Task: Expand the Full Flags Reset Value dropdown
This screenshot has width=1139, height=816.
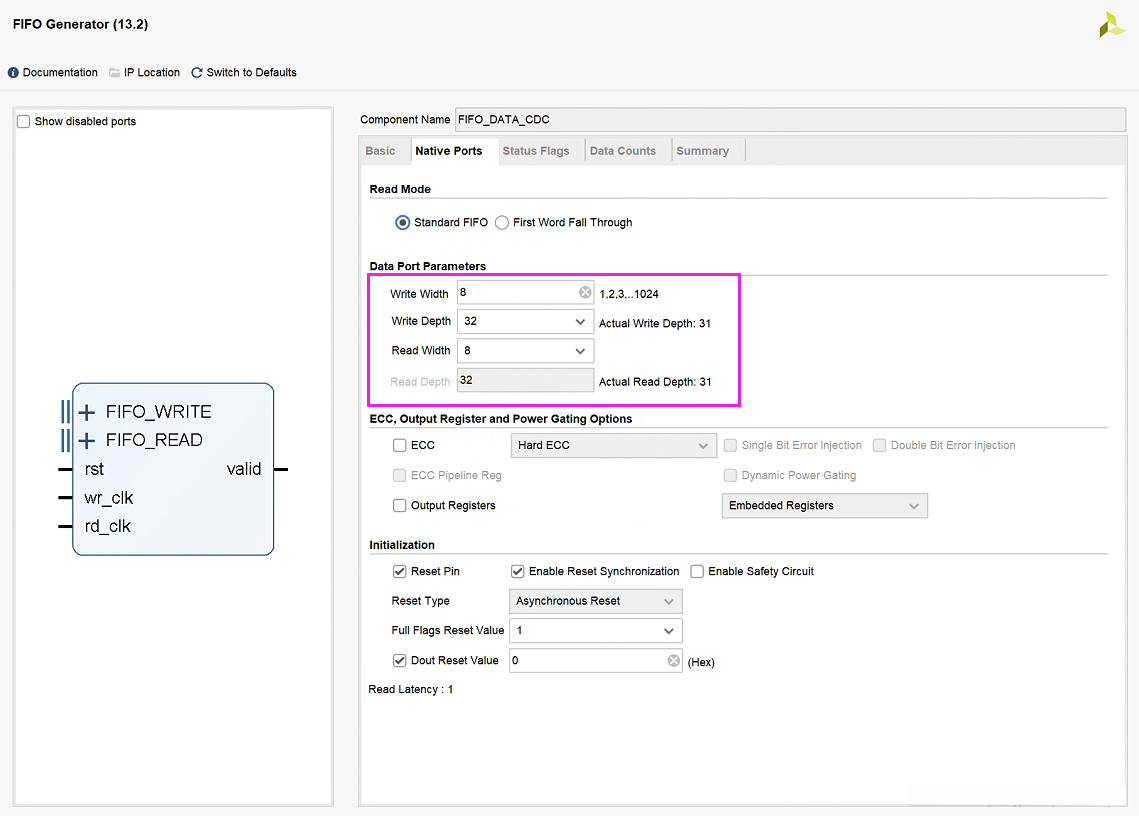Action: pyautogui.click(x=668, y=631)
